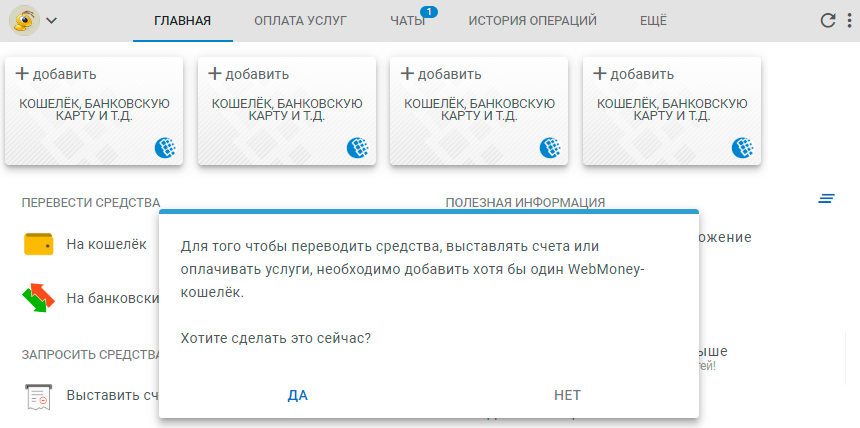Click the WebMoney globe on fourth card

point(743,148)
